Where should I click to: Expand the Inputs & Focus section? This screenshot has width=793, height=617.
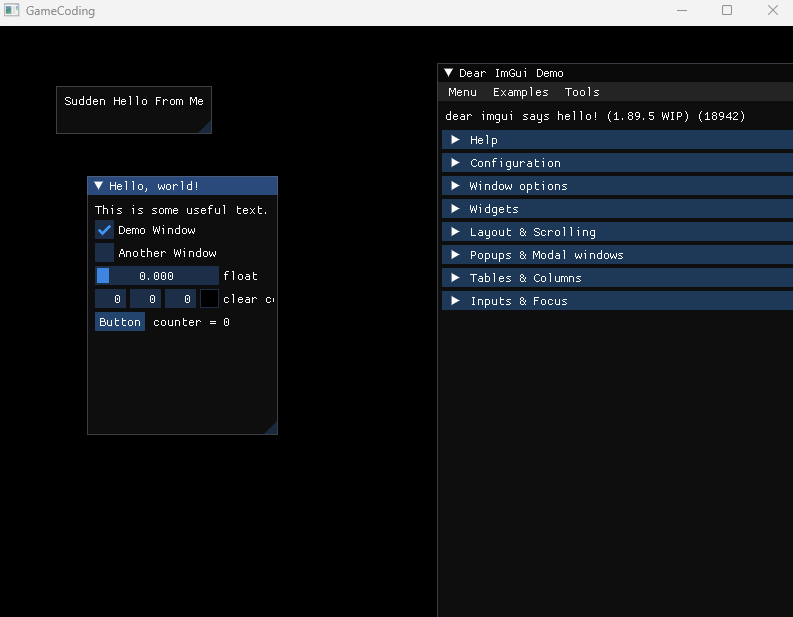618,301
